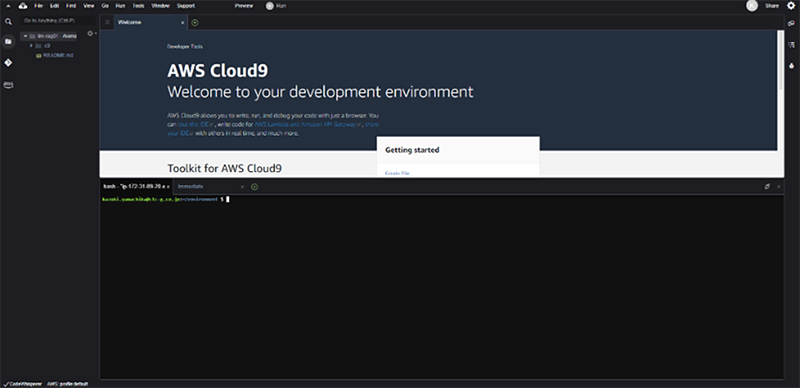Open the search magnifier in left sidebar
This screenshot has height=388, width=800.
(8, 21)
